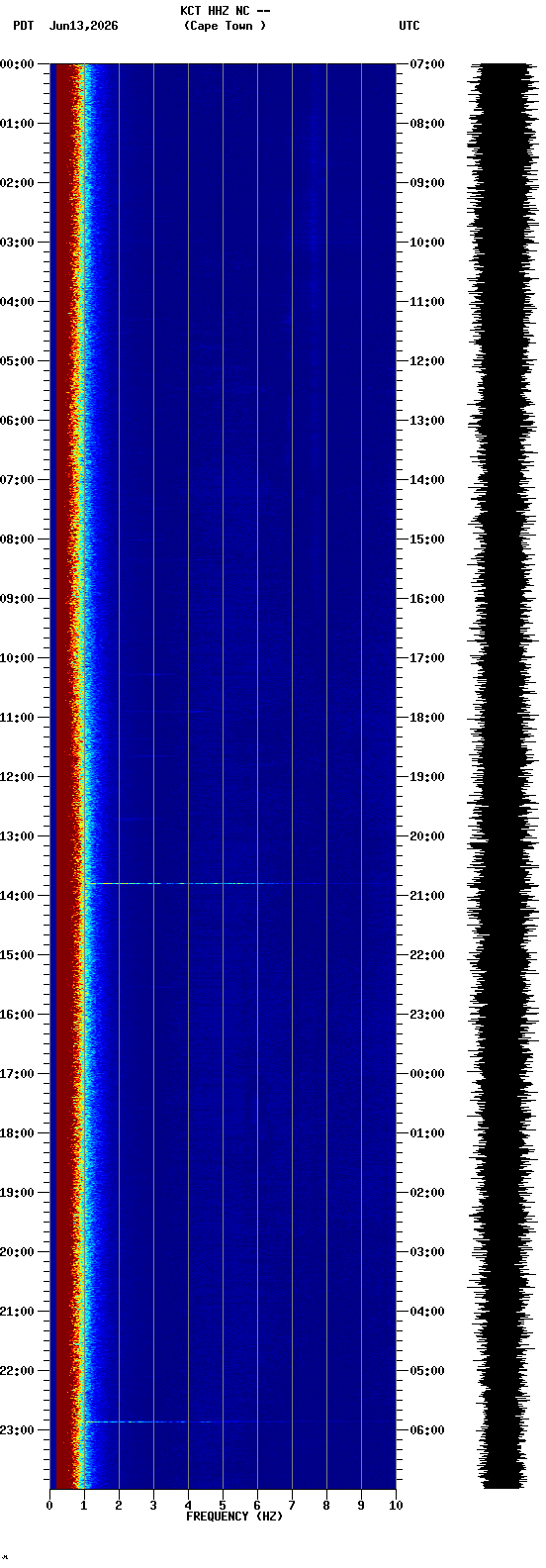Click the '04:00' label on the PDT axis

tap(17, 302)
